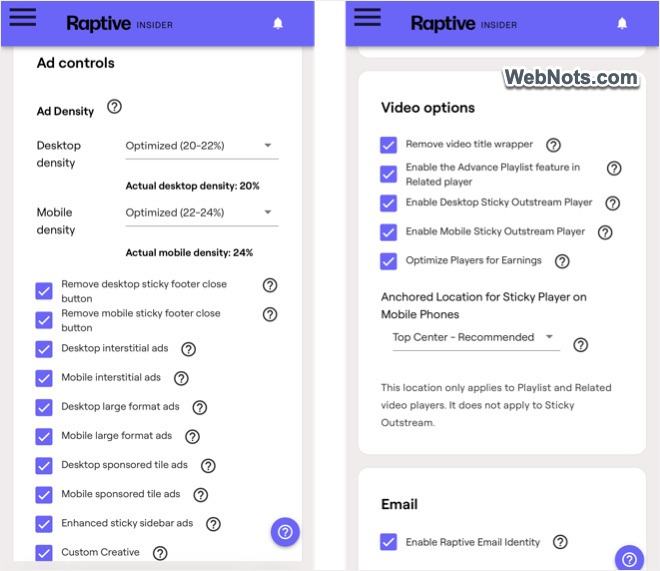This screenshot has height=571, width=660.
Task: Disable Desktop Sticky Outstream Player checkbox
Action: point(388,203)
